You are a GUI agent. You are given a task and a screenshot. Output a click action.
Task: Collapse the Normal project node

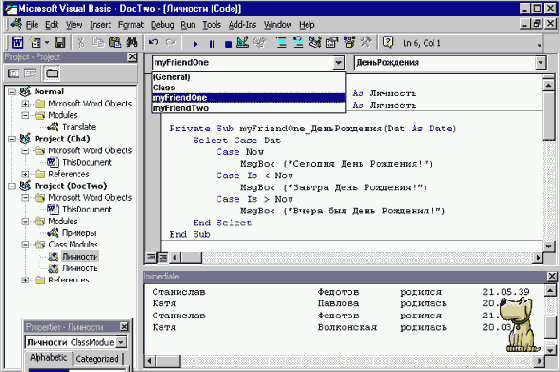tap(12, 92)
